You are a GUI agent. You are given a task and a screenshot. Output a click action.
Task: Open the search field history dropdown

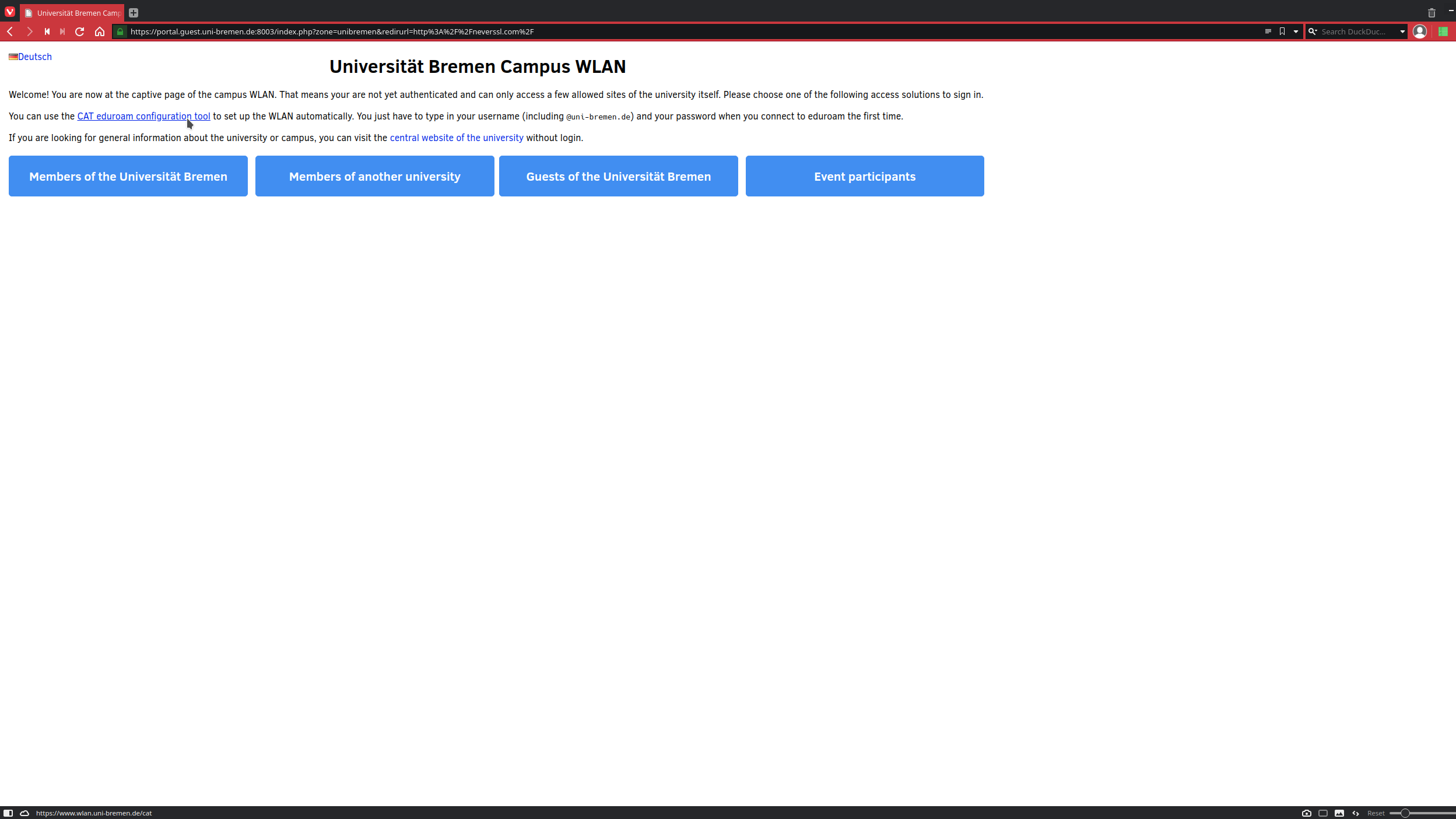[1402, 31]
